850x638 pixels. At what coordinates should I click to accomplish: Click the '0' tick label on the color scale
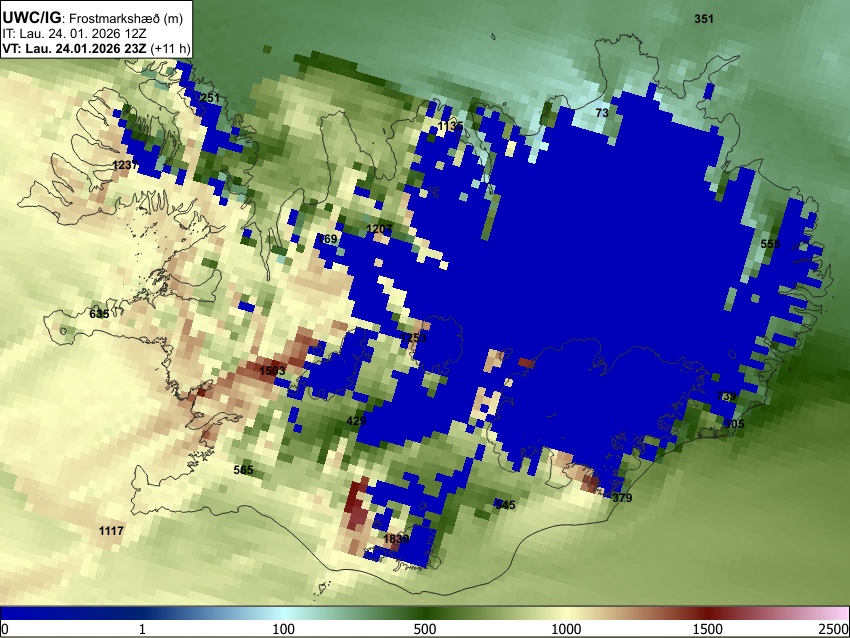[x=5, y=629]
